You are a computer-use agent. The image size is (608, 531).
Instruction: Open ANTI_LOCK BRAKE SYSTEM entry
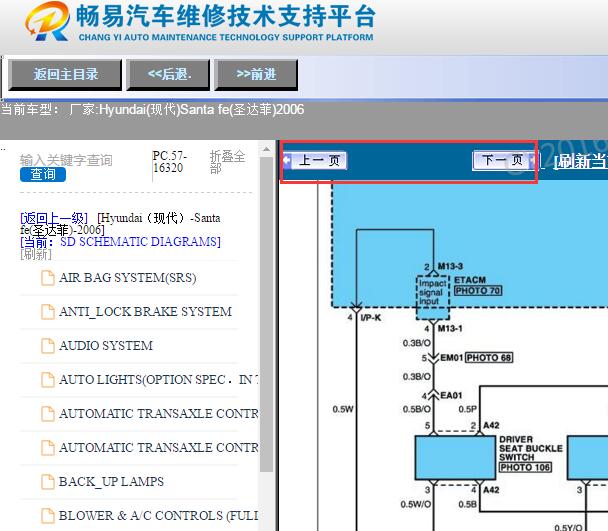[145, 311]
